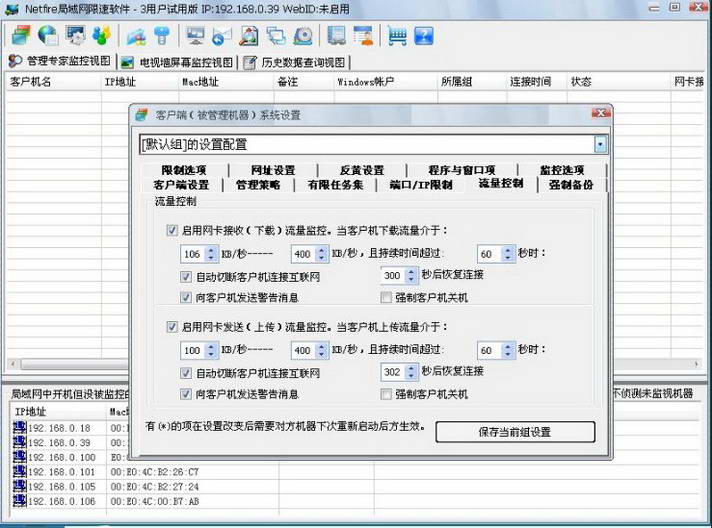Click the document magnifier toolbar icon

[x=249, y=35]
